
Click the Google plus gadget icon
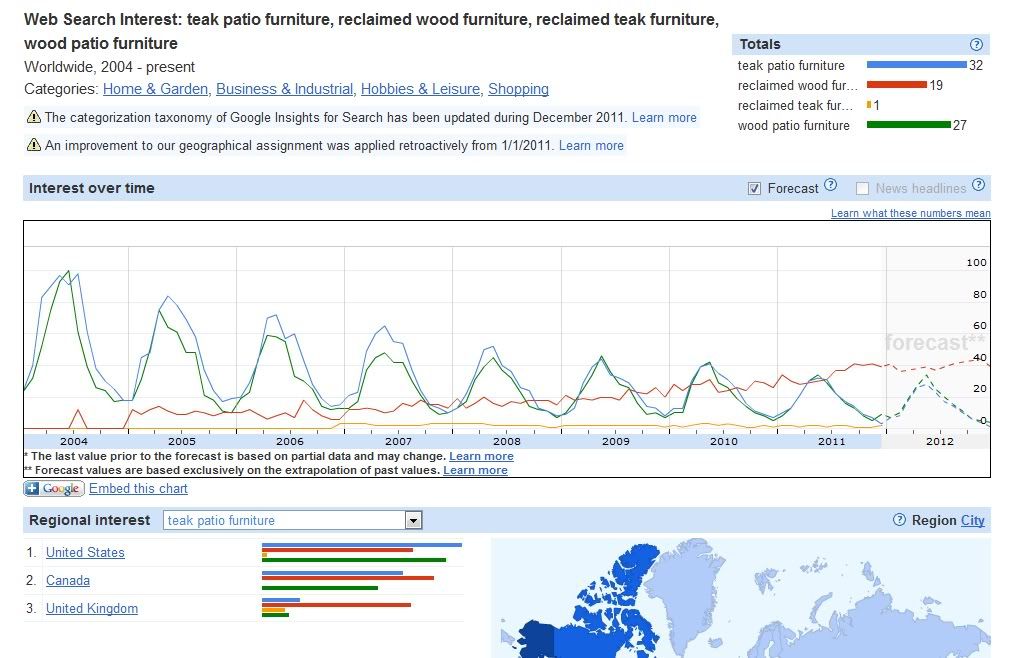pyautogui.click(x=54, y=489)
